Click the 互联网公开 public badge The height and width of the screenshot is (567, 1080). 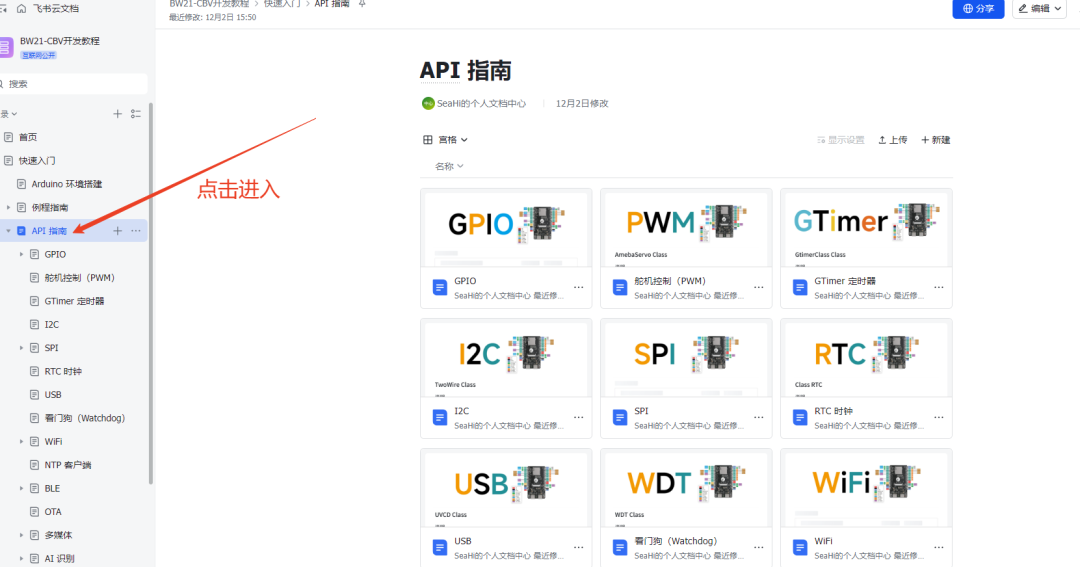click(x=39, y=55)
